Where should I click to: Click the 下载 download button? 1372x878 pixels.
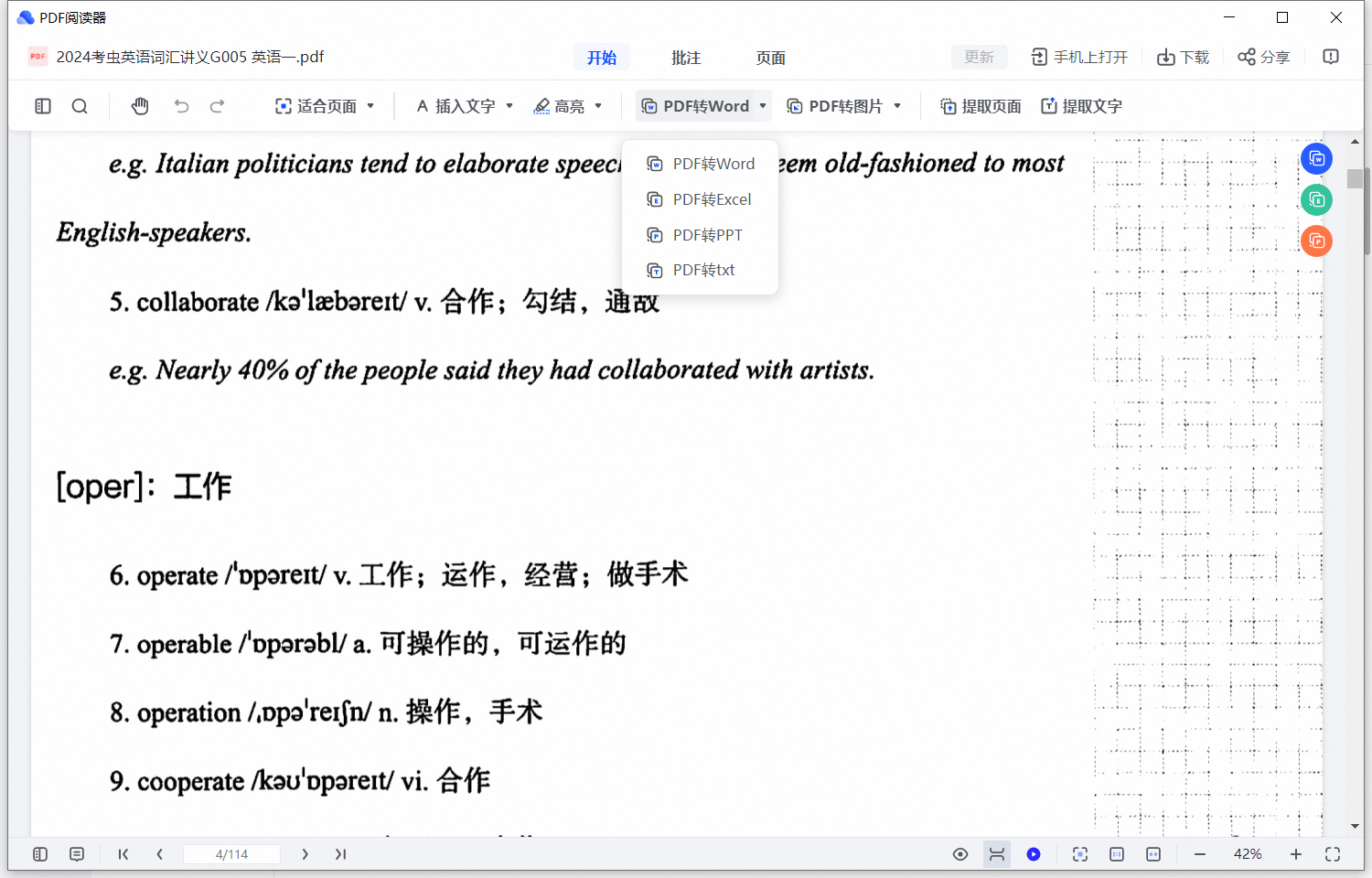tap(1183, 57)
